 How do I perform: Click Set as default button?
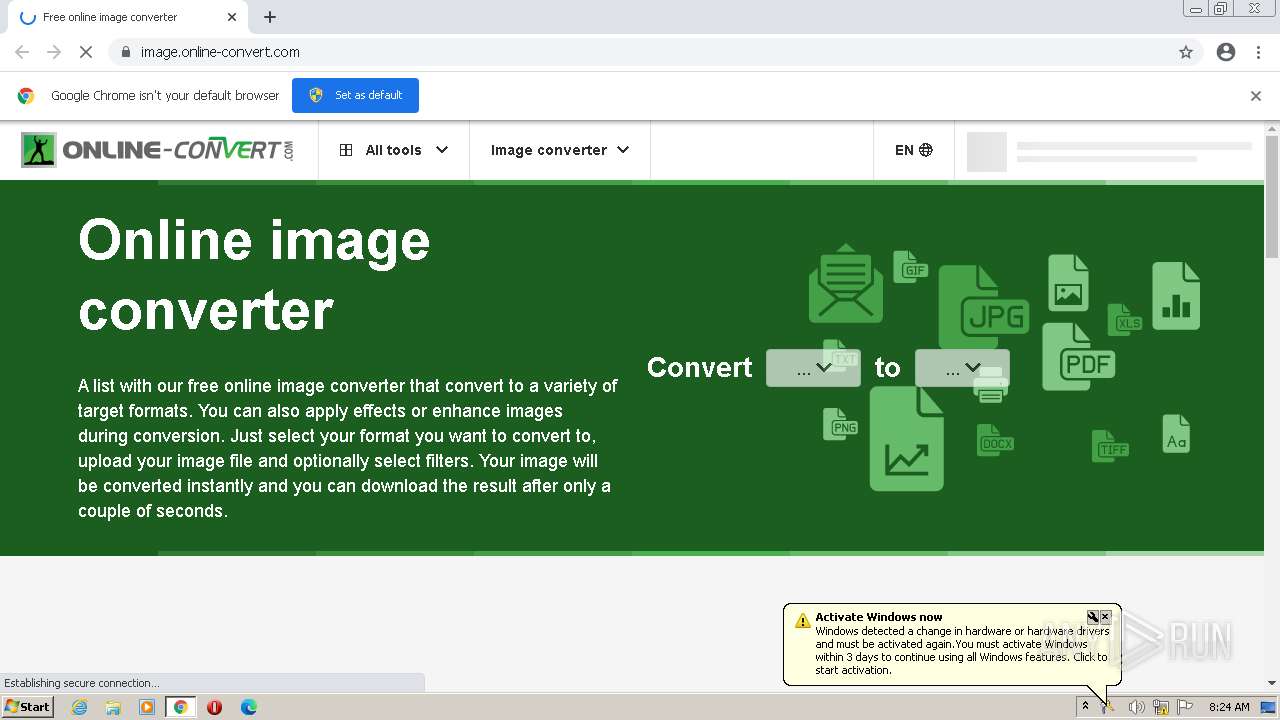tap(355, 95)
